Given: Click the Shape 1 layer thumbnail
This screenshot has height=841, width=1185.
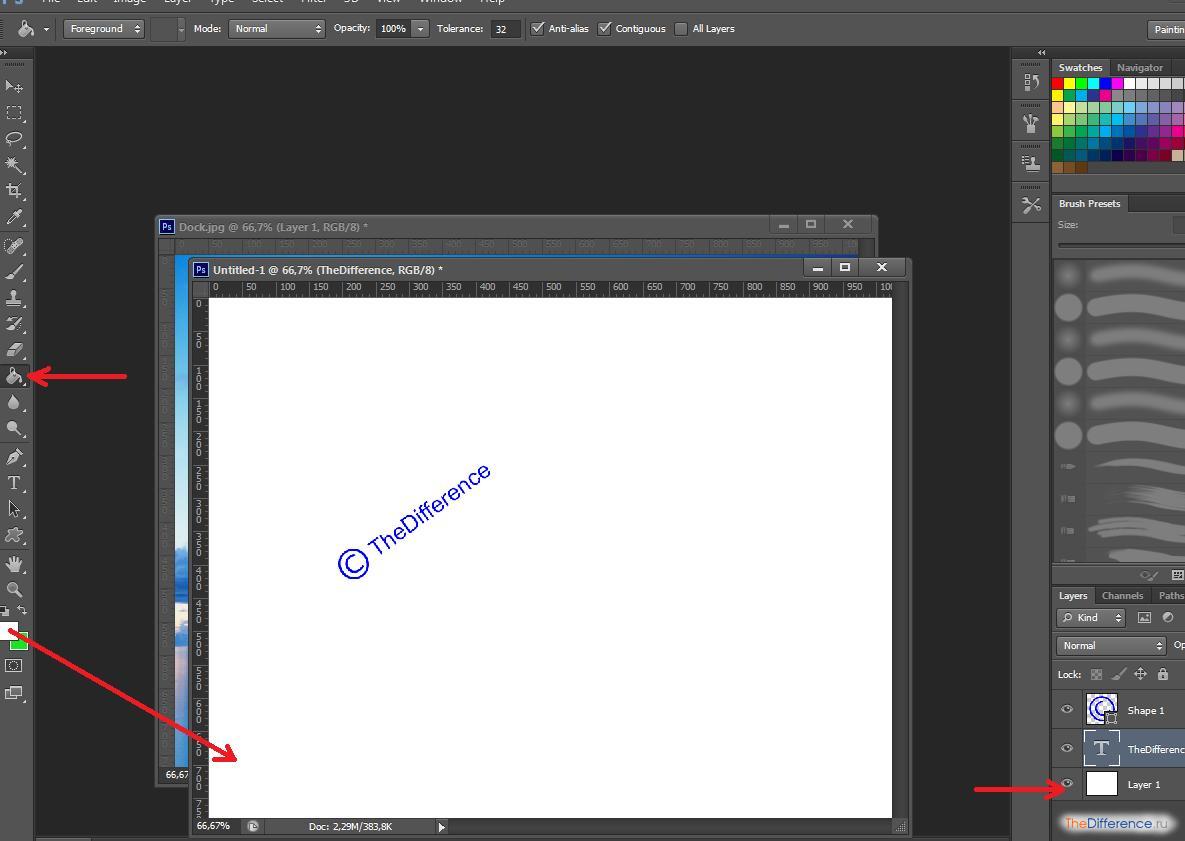Looking at the screenshot, I should click(x=1101, y=710).
